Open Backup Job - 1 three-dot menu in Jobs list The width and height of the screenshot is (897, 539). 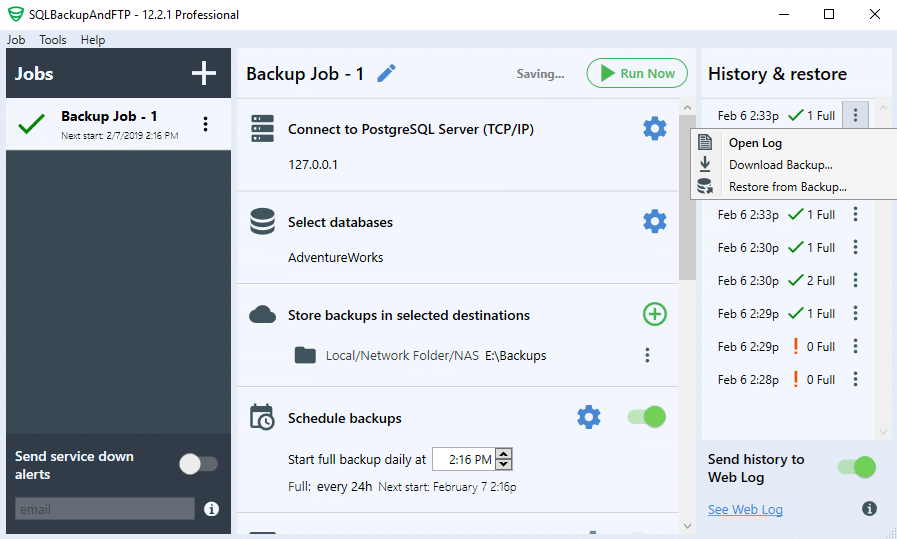[205, 124]
